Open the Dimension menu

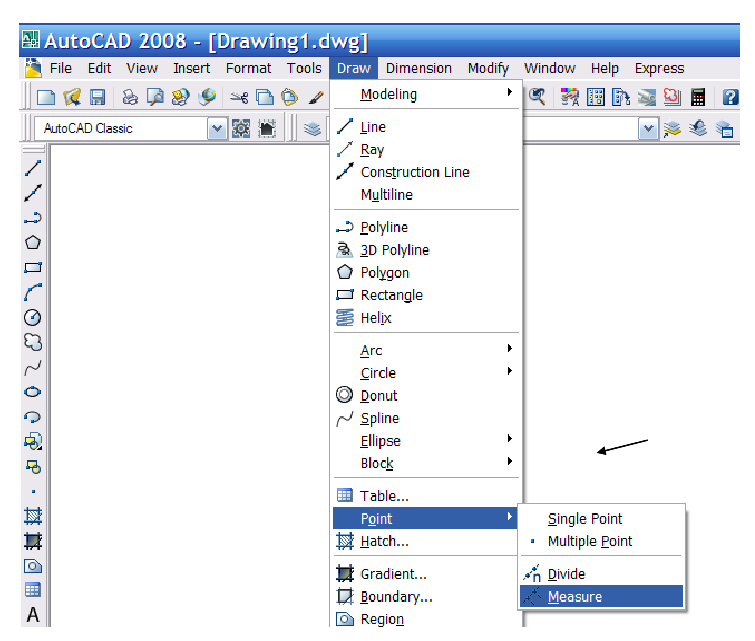(419, 68)
